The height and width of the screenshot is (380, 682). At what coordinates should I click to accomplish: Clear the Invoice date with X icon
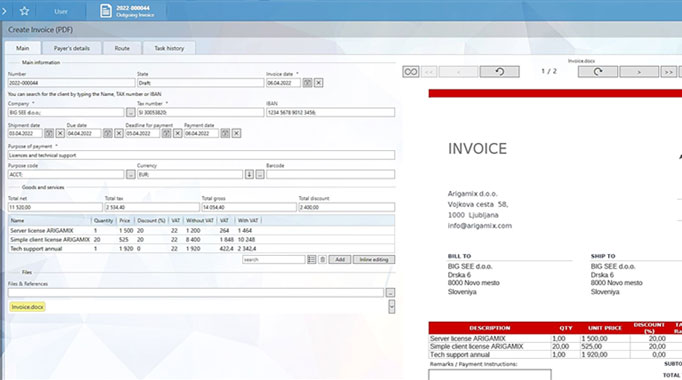pyautogui.click(x=319, y=83)
